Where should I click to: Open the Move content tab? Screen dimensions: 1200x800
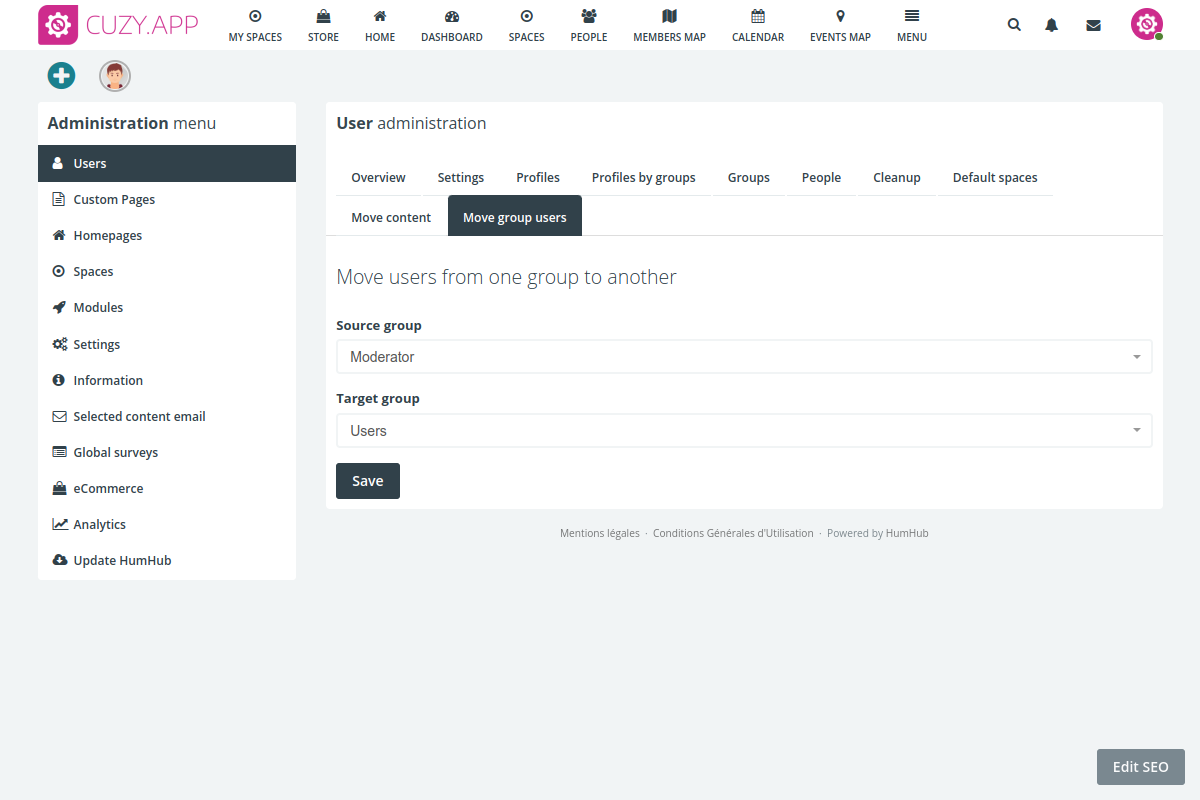[x=391, y=217]
